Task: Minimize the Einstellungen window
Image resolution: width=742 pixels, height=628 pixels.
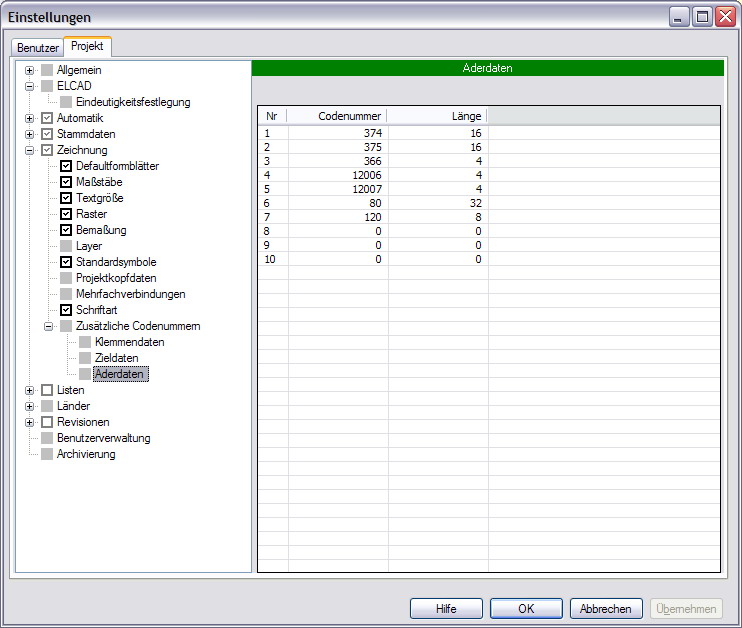Action: point(679,17)
